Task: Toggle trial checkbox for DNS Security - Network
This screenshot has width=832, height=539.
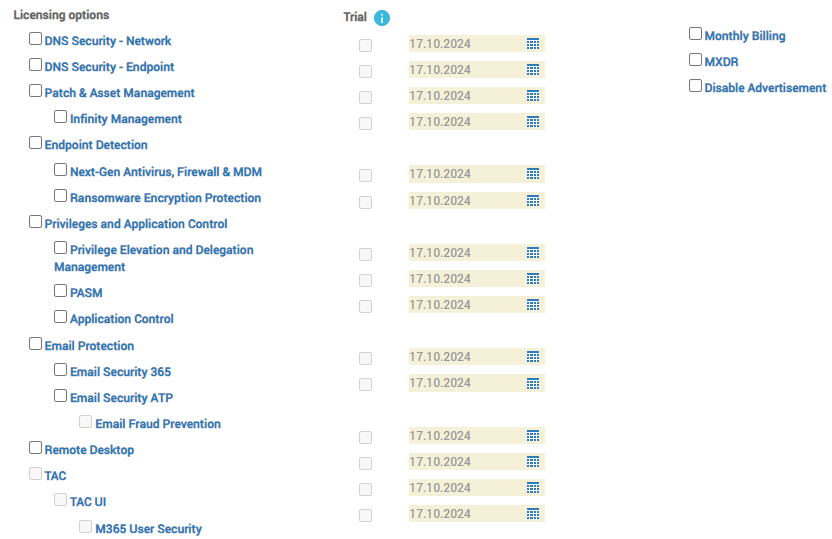Action: tap(365, 46)
